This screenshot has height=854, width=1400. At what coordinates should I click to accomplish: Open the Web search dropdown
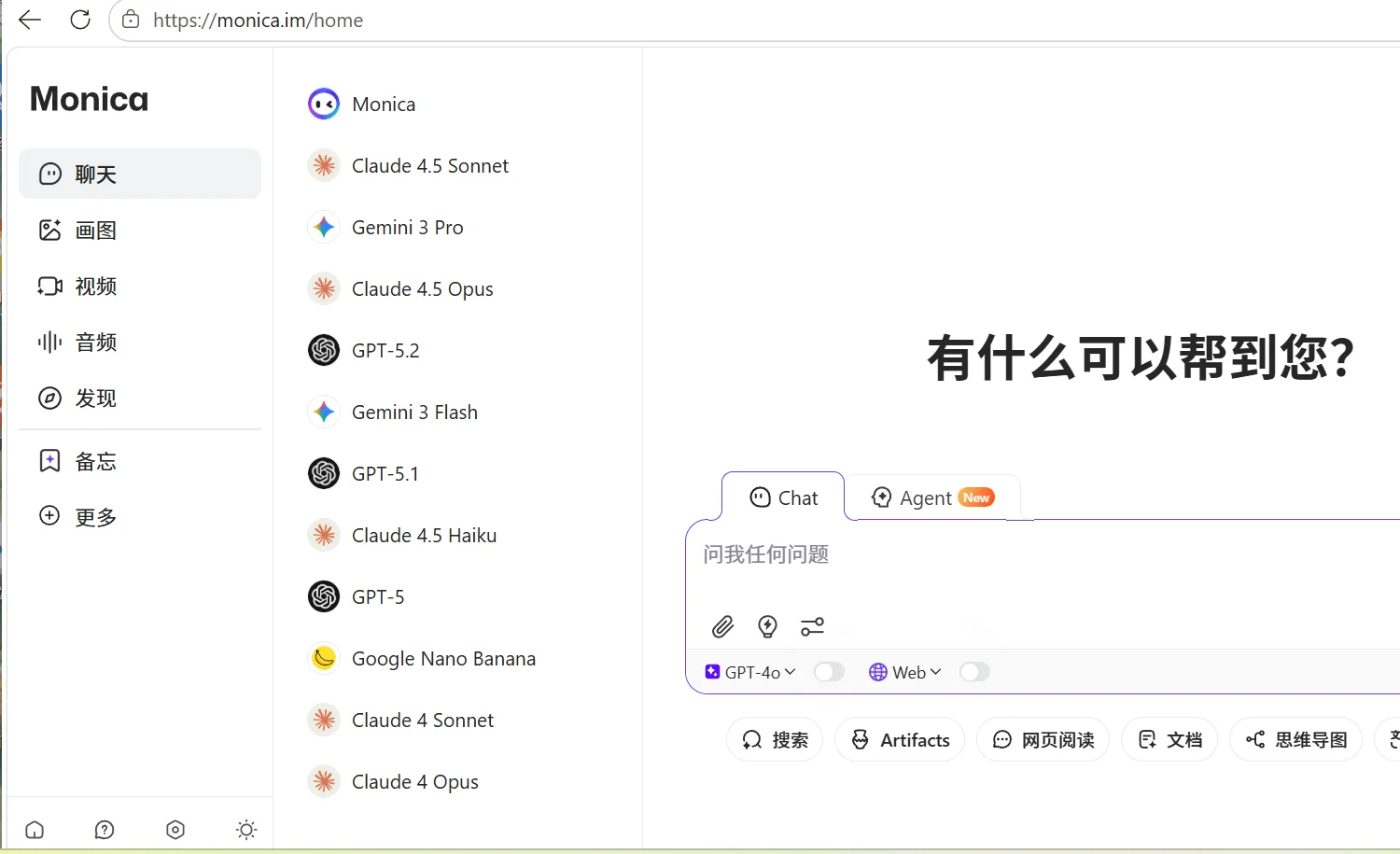(x=904, y=672)
